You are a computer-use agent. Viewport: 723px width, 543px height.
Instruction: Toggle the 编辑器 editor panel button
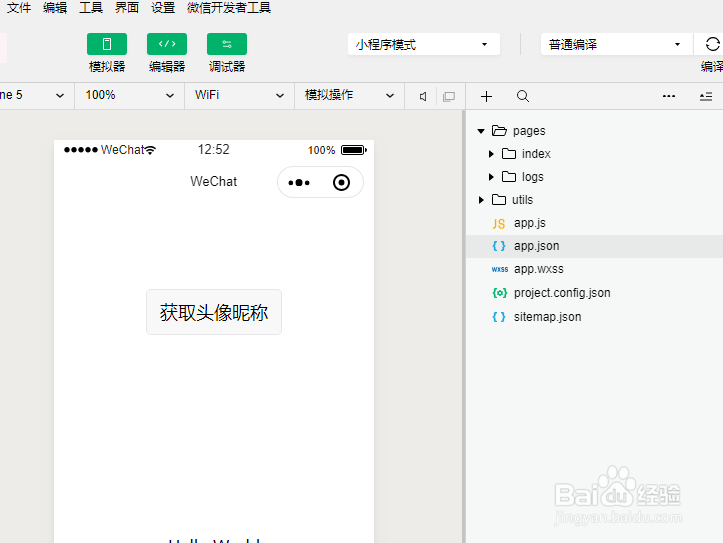(x=167, y=44)
